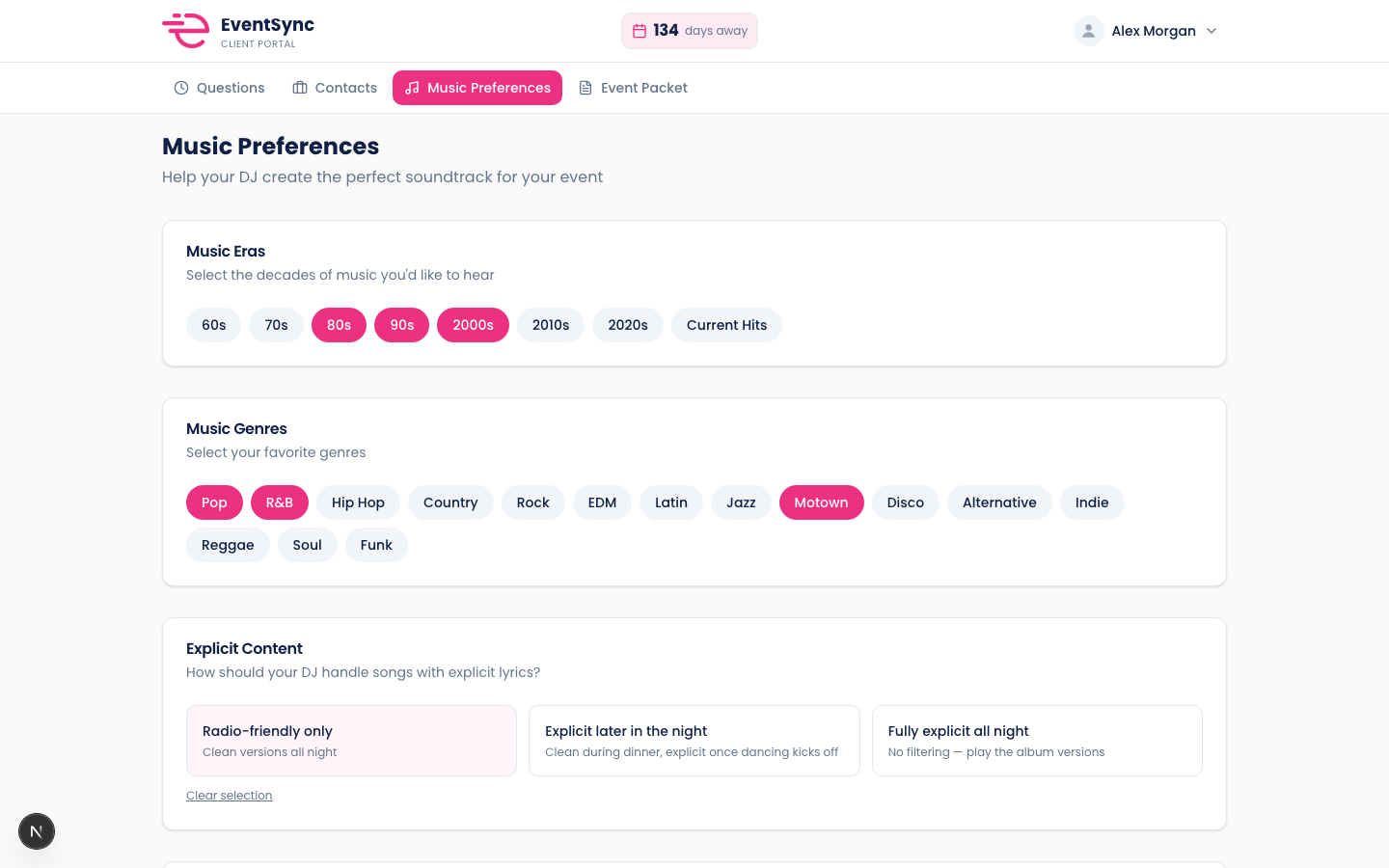Screen dimensions: 1389x868
Task: Click the Event Packet document icon
Action: point(586,88)
